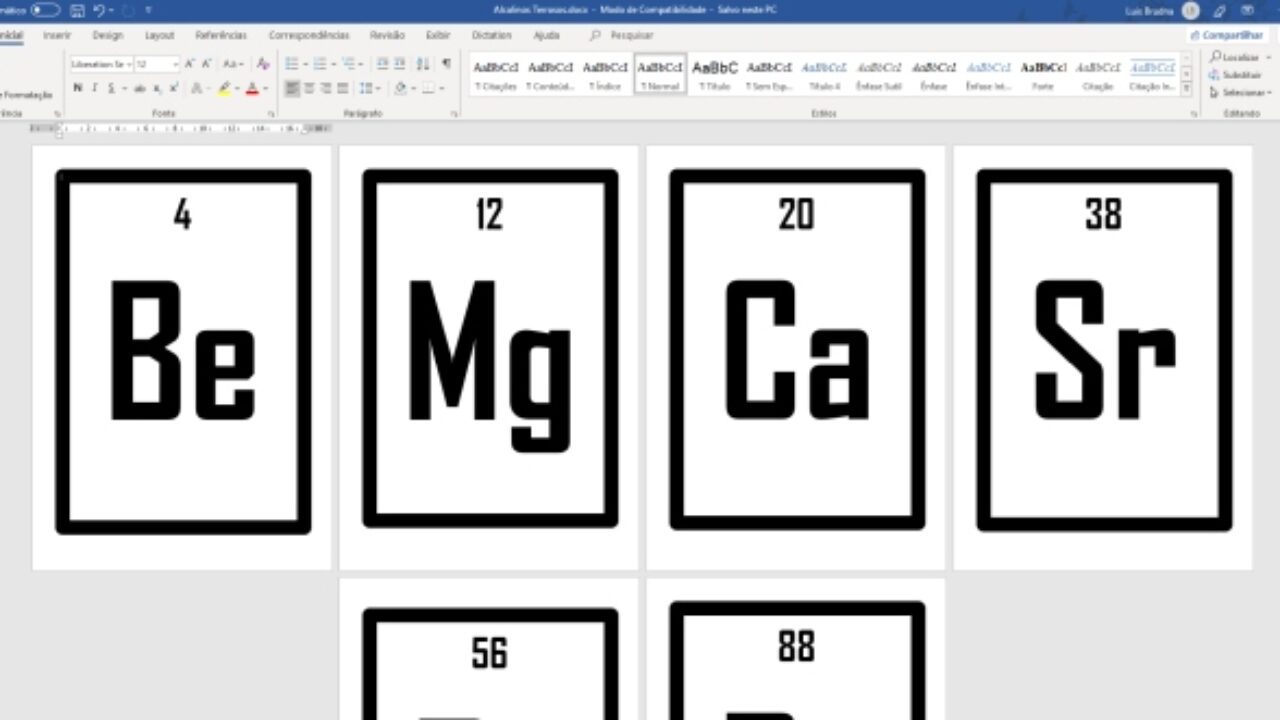The width and height of the screenshot is (1280, 720).
Task: Toggle Strikethrough (abc) formatting
Action: (139, 88)
